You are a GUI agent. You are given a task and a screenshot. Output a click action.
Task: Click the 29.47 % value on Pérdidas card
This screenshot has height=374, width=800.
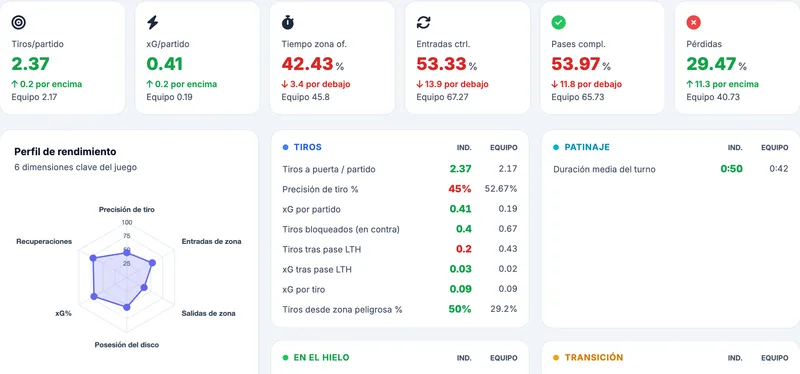[x=717, y=64]
